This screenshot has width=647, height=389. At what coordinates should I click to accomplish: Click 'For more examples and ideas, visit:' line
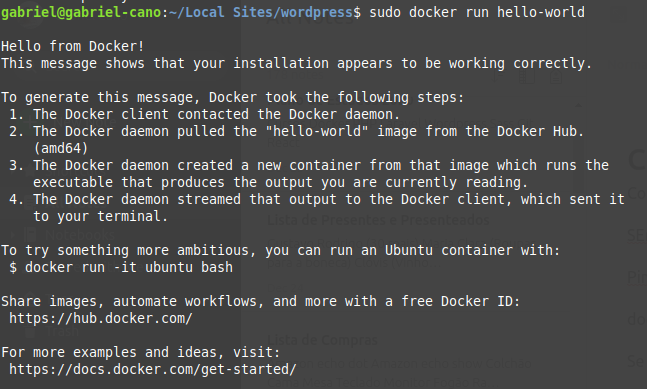pos(141,352)
